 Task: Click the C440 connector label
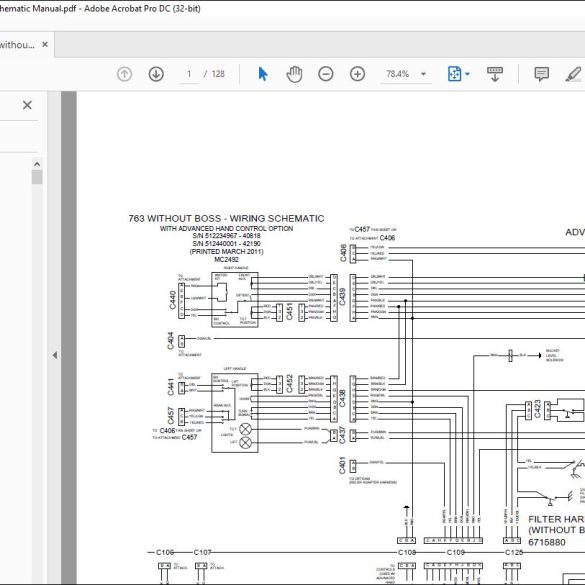tap(172, 300)
